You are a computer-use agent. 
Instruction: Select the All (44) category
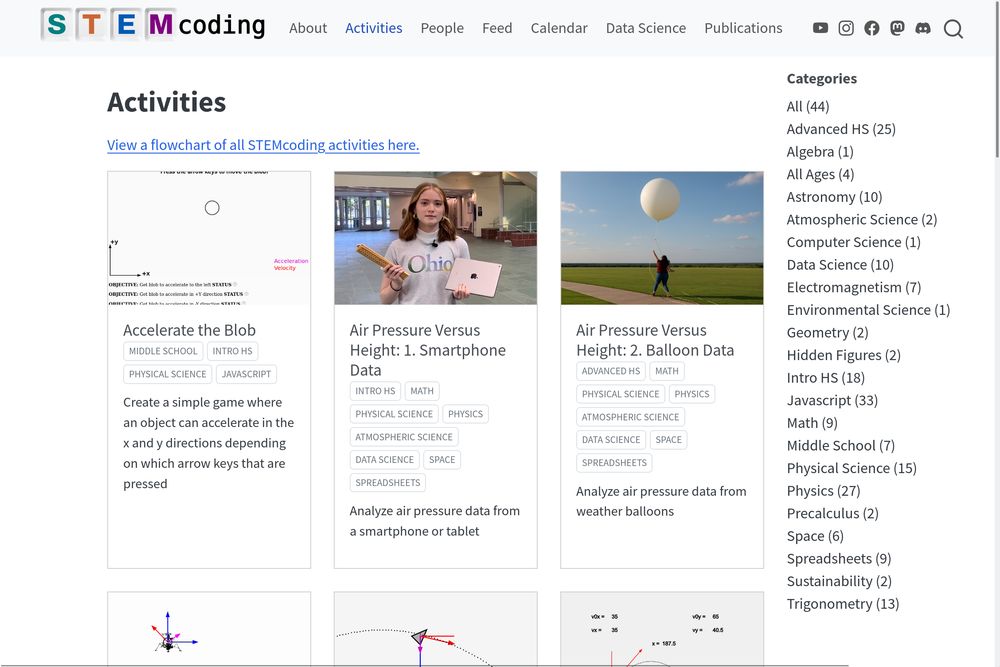pyautogui.click(x=808, y=106)
